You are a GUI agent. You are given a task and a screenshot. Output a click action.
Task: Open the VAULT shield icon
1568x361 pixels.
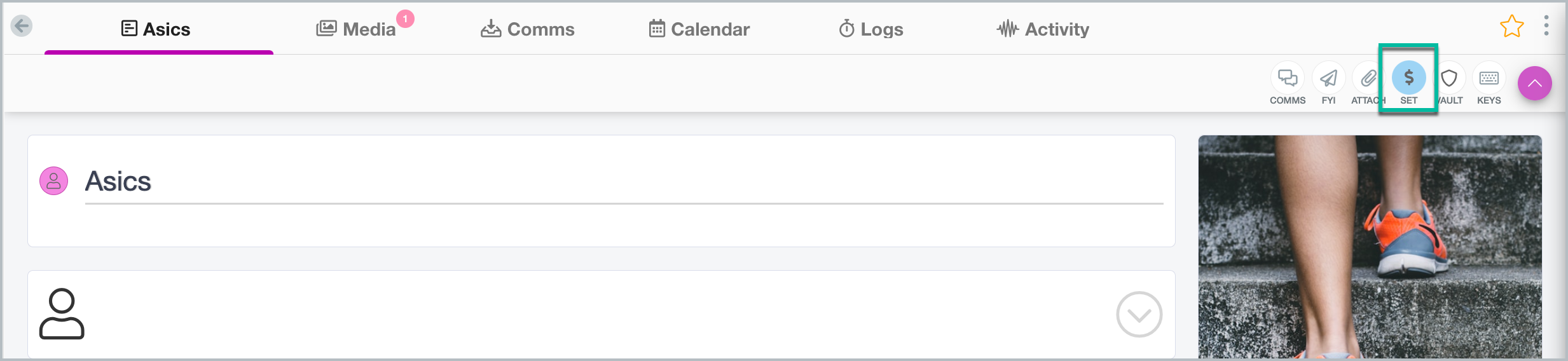pos(1449,78)
